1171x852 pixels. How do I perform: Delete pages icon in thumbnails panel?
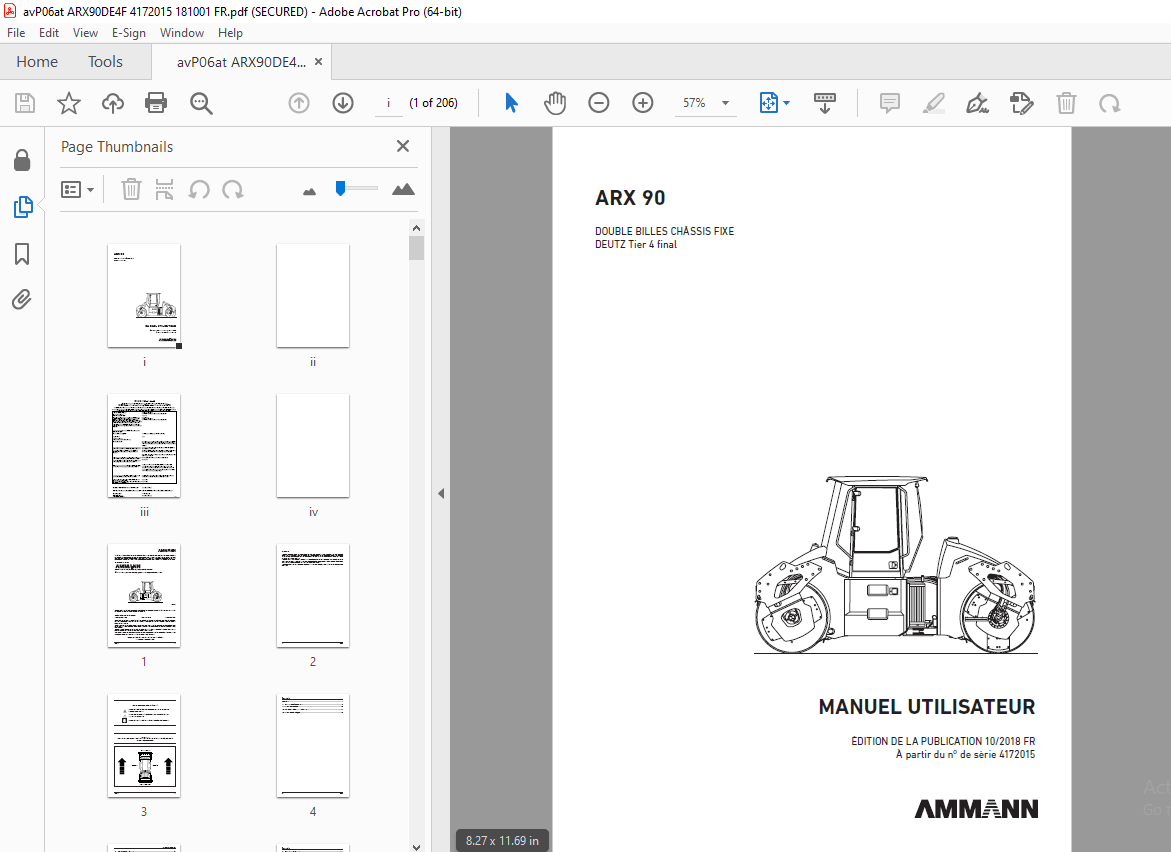tap(131, 190)
